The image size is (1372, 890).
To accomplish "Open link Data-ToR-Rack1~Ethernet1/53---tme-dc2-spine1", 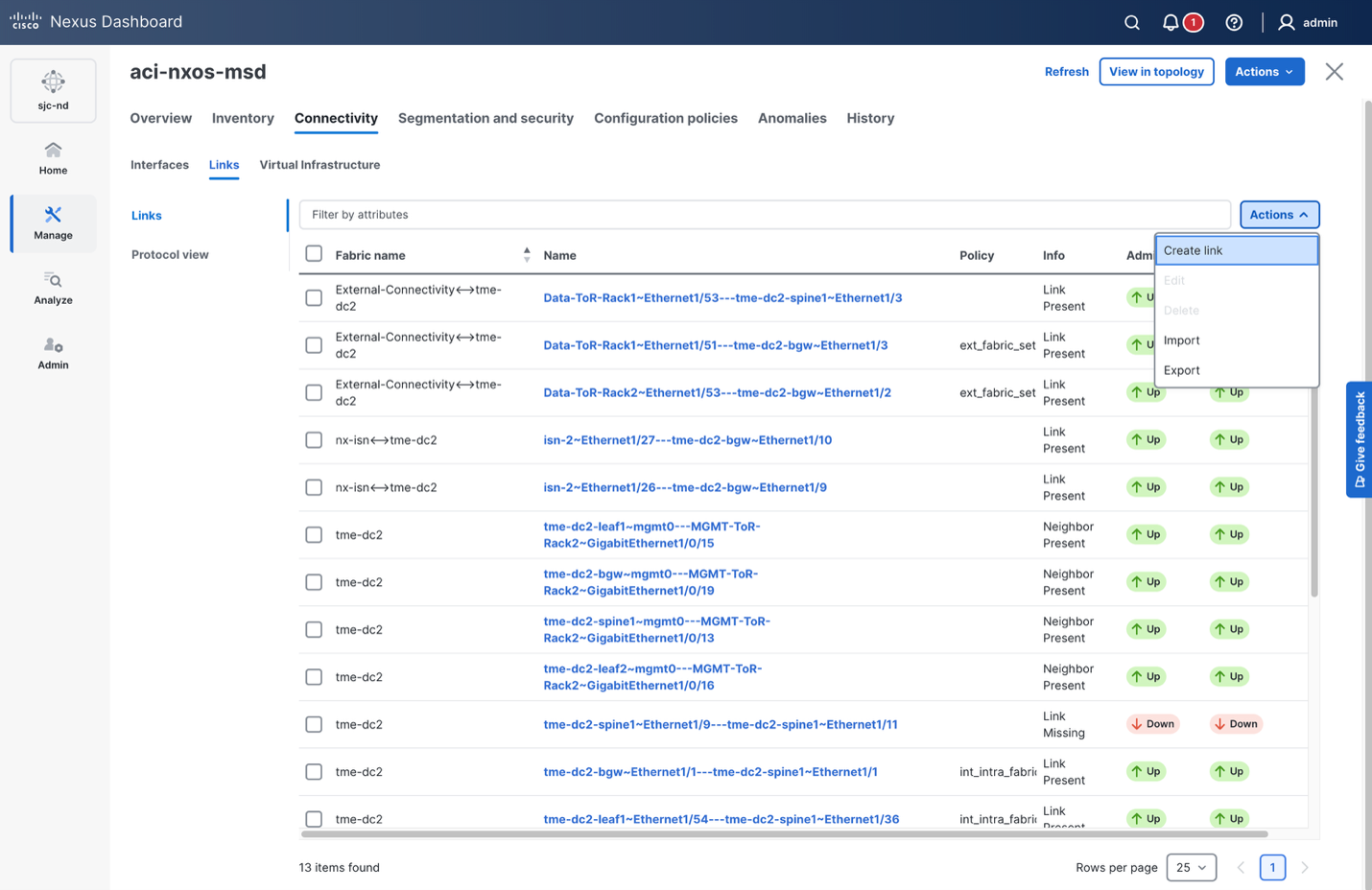I will (x=722, y=297).
